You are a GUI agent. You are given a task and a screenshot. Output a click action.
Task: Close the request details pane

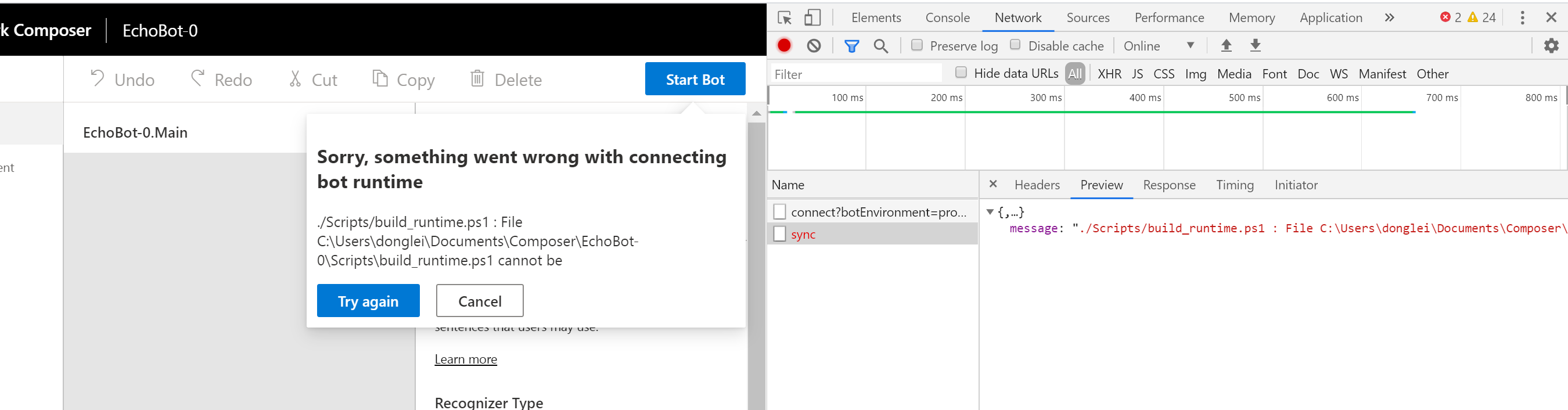(993, 184)
